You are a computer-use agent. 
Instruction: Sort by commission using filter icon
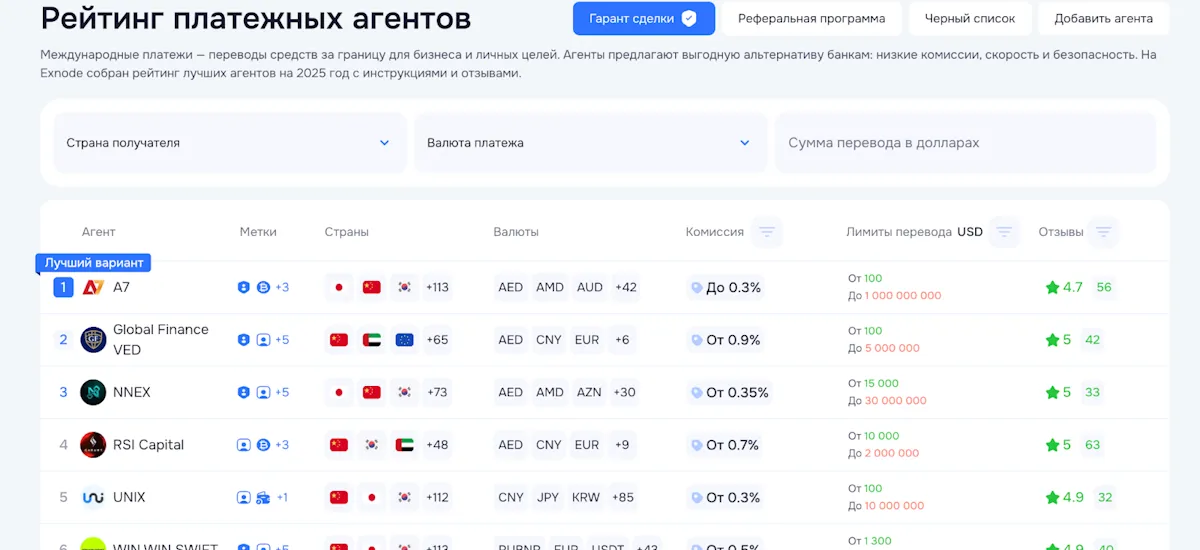click(767, 232)
